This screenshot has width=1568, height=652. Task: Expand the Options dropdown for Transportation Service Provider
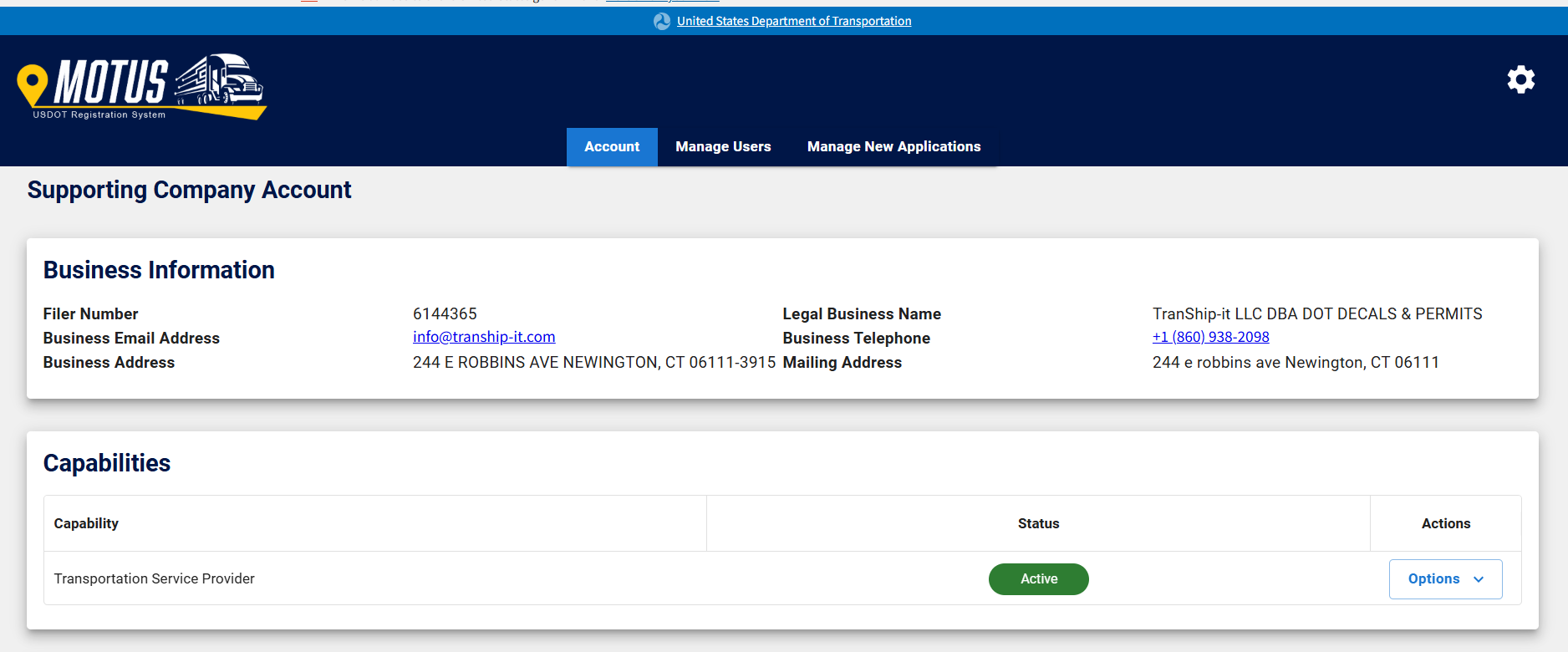click(1445, 578)
